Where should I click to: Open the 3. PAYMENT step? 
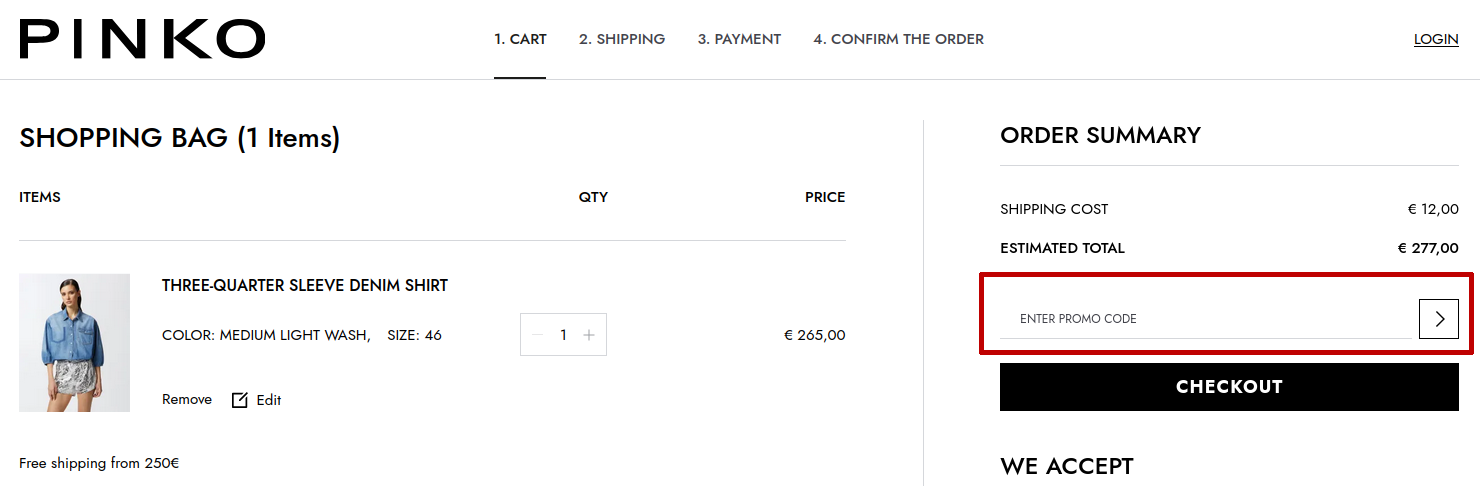click(739, 39)
